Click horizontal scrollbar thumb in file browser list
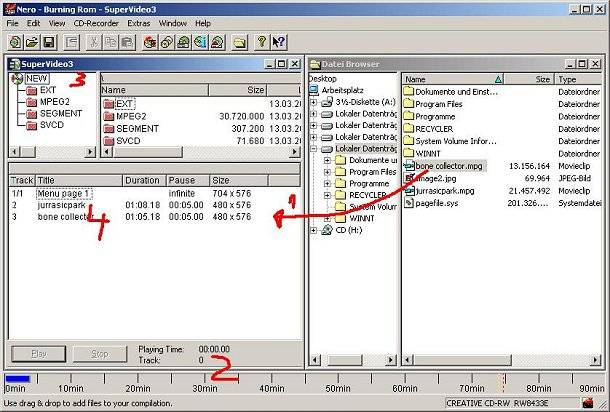 pyautogui.click(x=462, y=360)
